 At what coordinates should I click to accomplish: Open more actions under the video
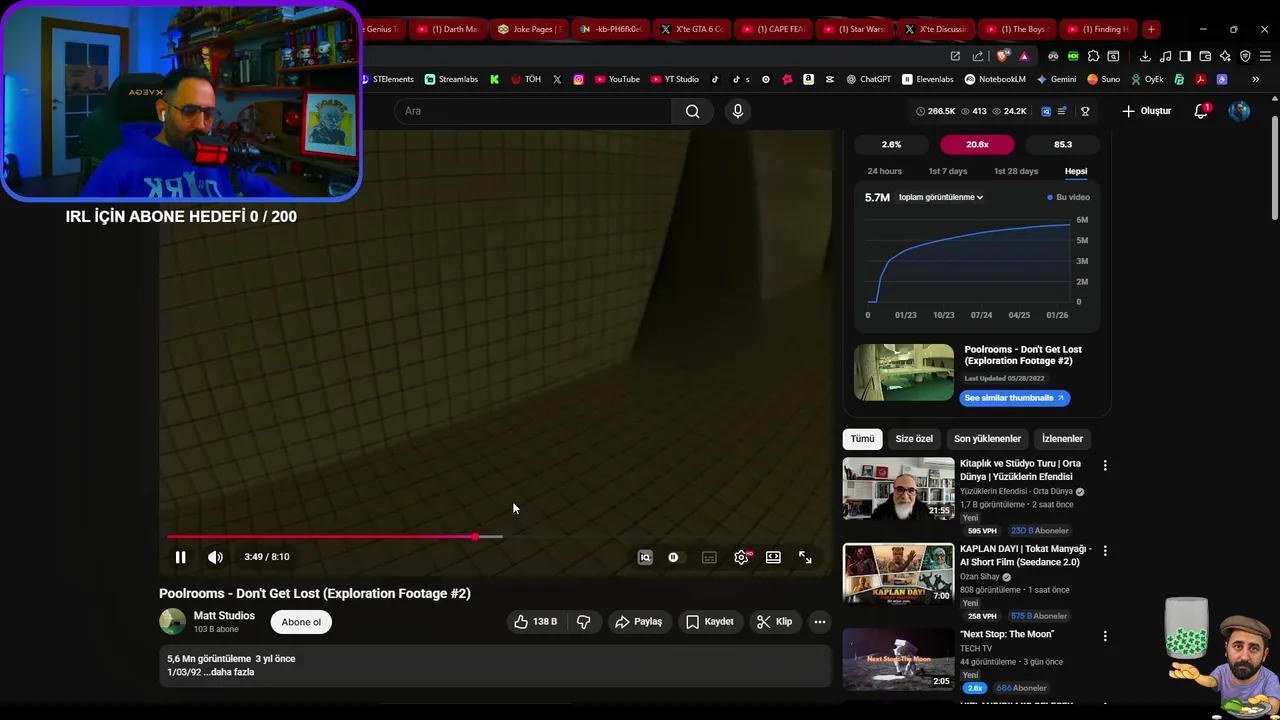(820, 622)
